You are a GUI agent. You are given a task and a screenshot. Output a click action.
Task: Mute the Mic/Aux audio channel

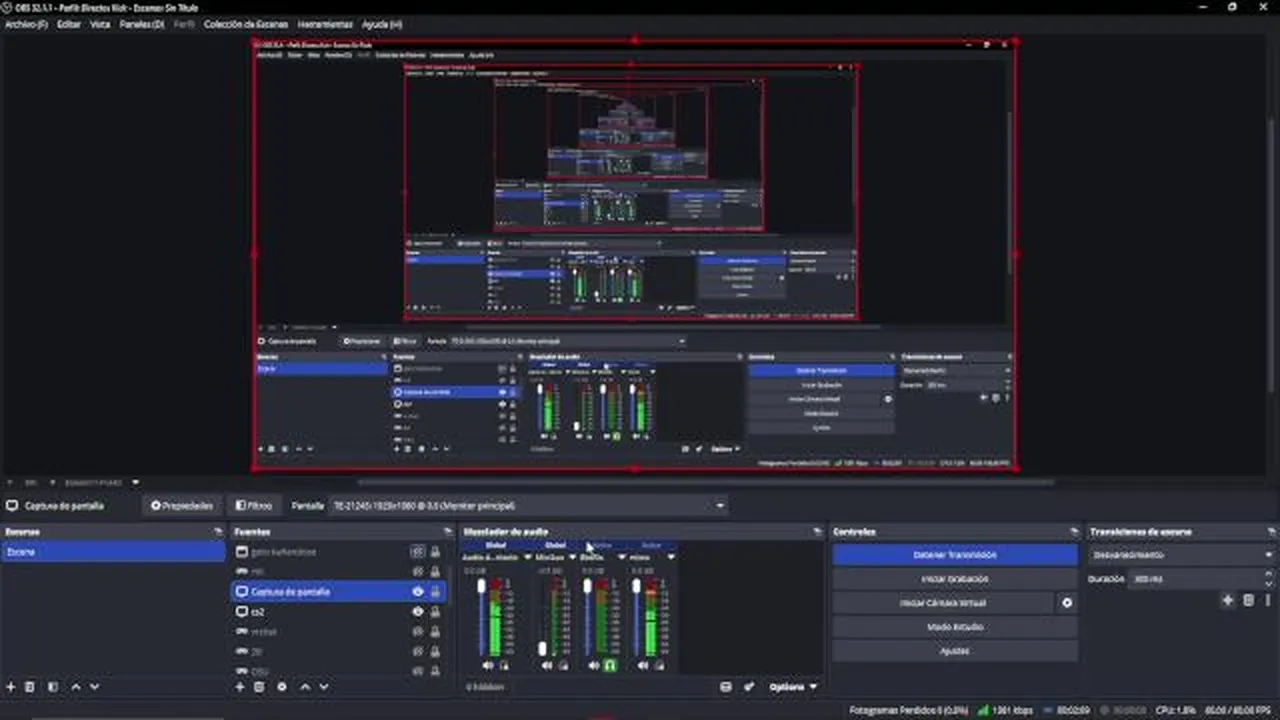coord(548,665)
